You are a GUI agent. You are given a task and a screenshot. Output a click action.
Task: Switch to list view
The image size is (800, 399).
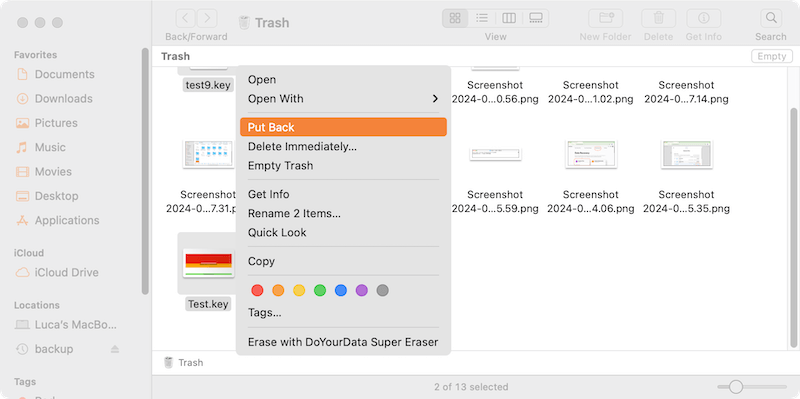click(x=482, y=19)
